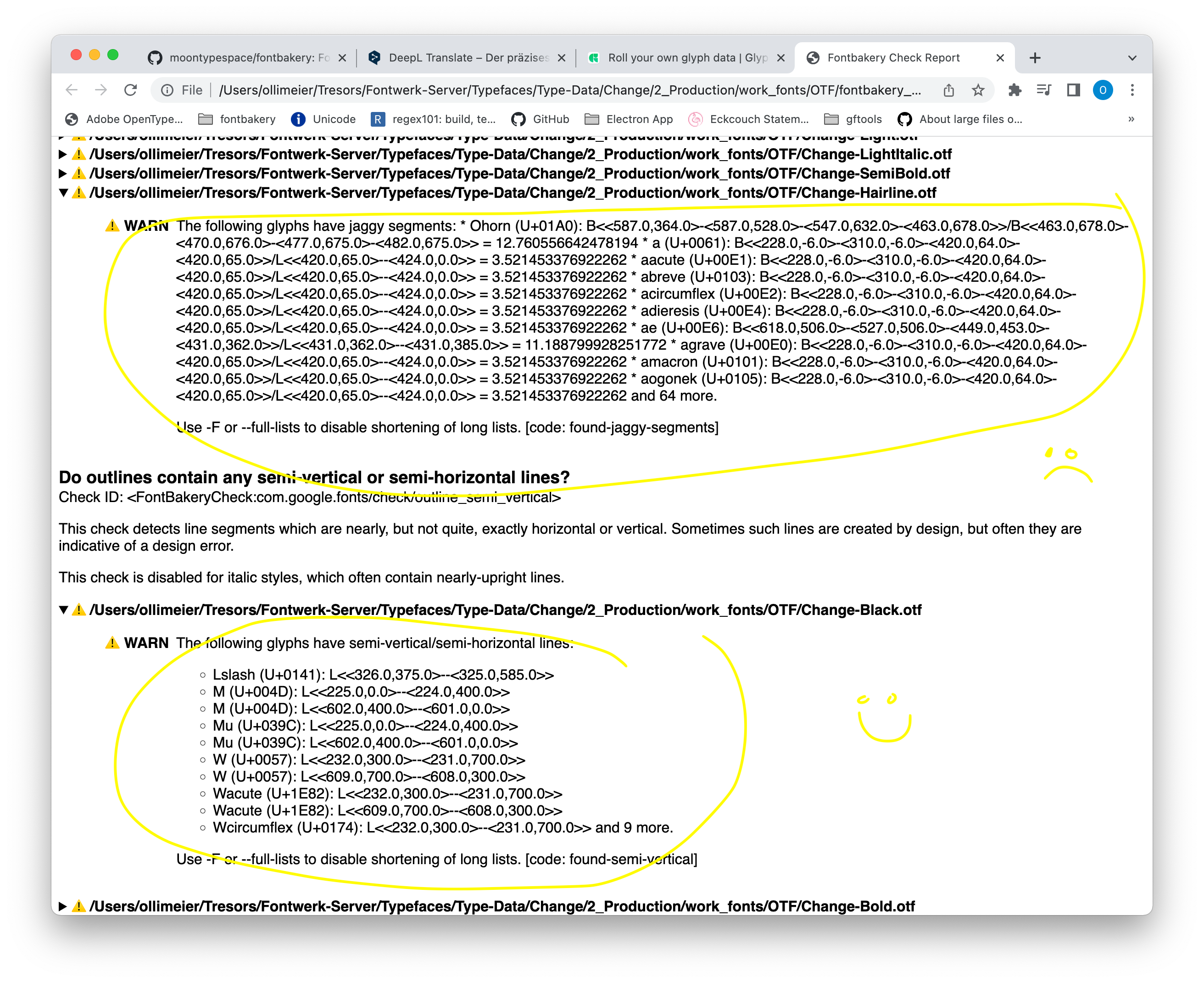Image resolution: width=1204 pixels, height=983 pixels.
Task: Open the three-dot browser menu
Action: click(1132, 89)
